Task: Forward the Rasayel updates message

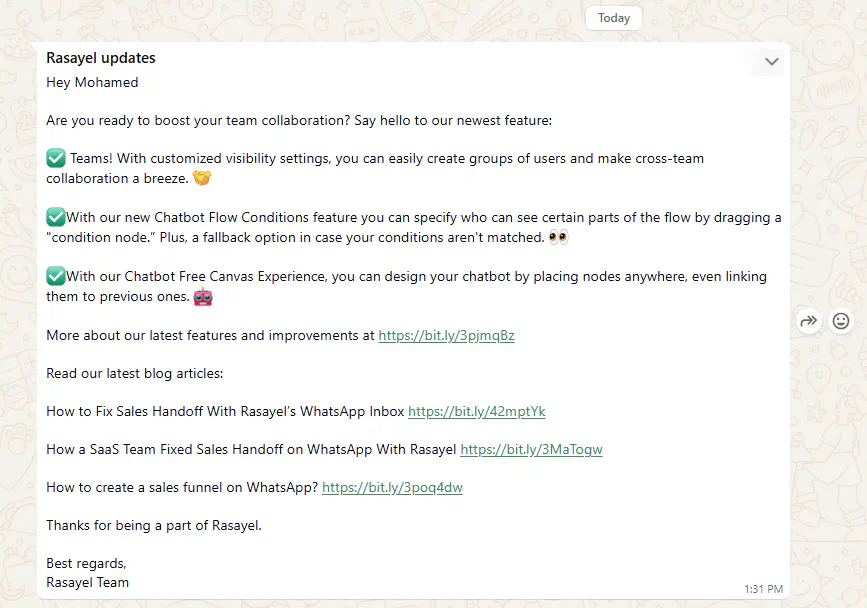Action: coord(808,321)
